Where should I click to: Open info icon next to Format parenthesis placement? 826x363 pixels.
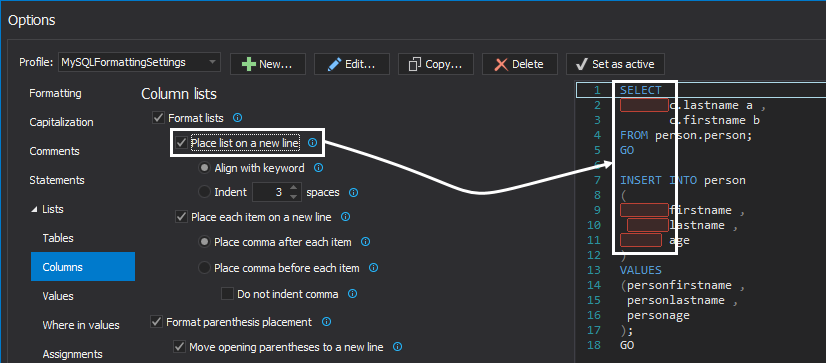coord(326,321)
